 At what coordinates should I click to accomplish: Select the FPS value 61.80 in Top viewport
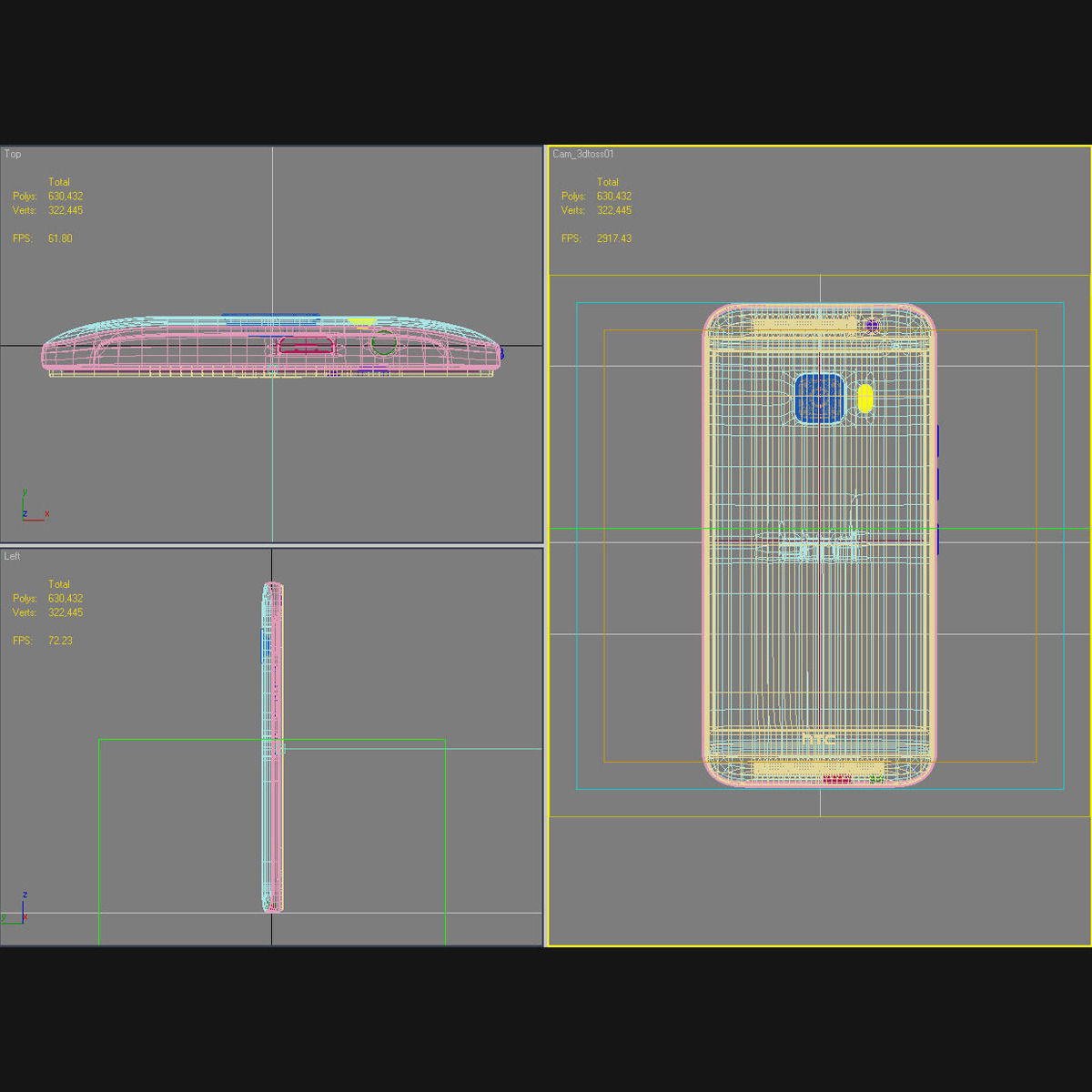pyautogui.click(x=60, y=238)
